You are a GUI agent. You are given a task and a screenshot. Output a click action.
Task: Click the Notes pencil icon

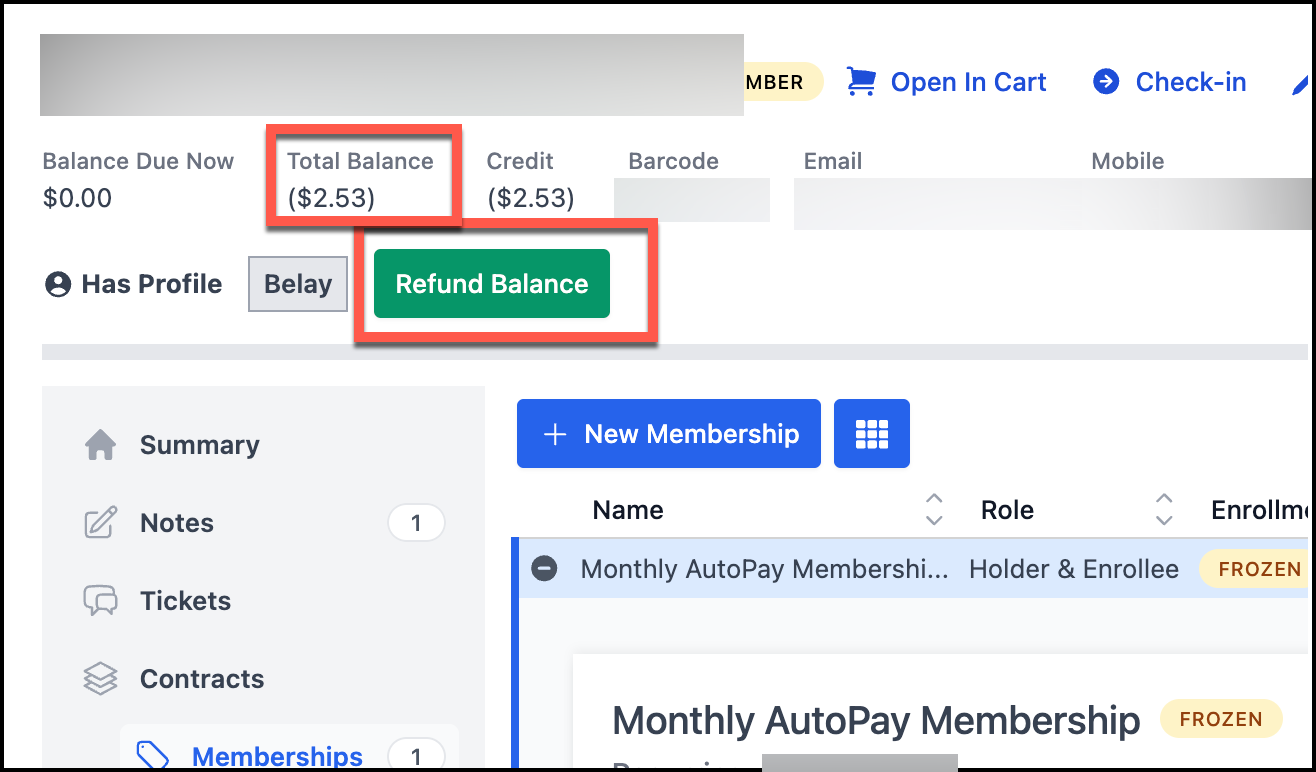coord(100,523)
